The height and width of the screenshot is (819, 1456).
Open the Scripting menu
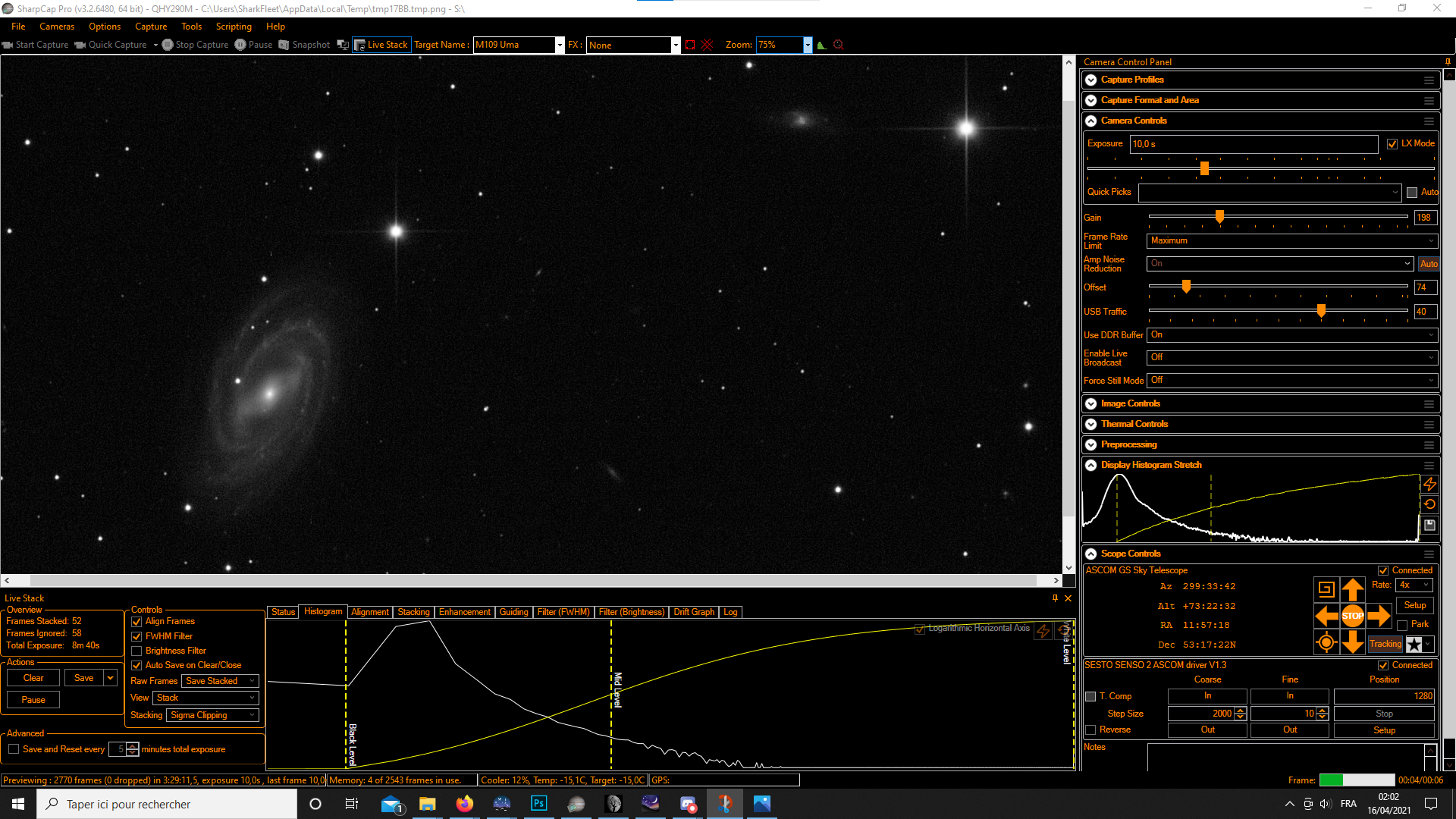234,27
